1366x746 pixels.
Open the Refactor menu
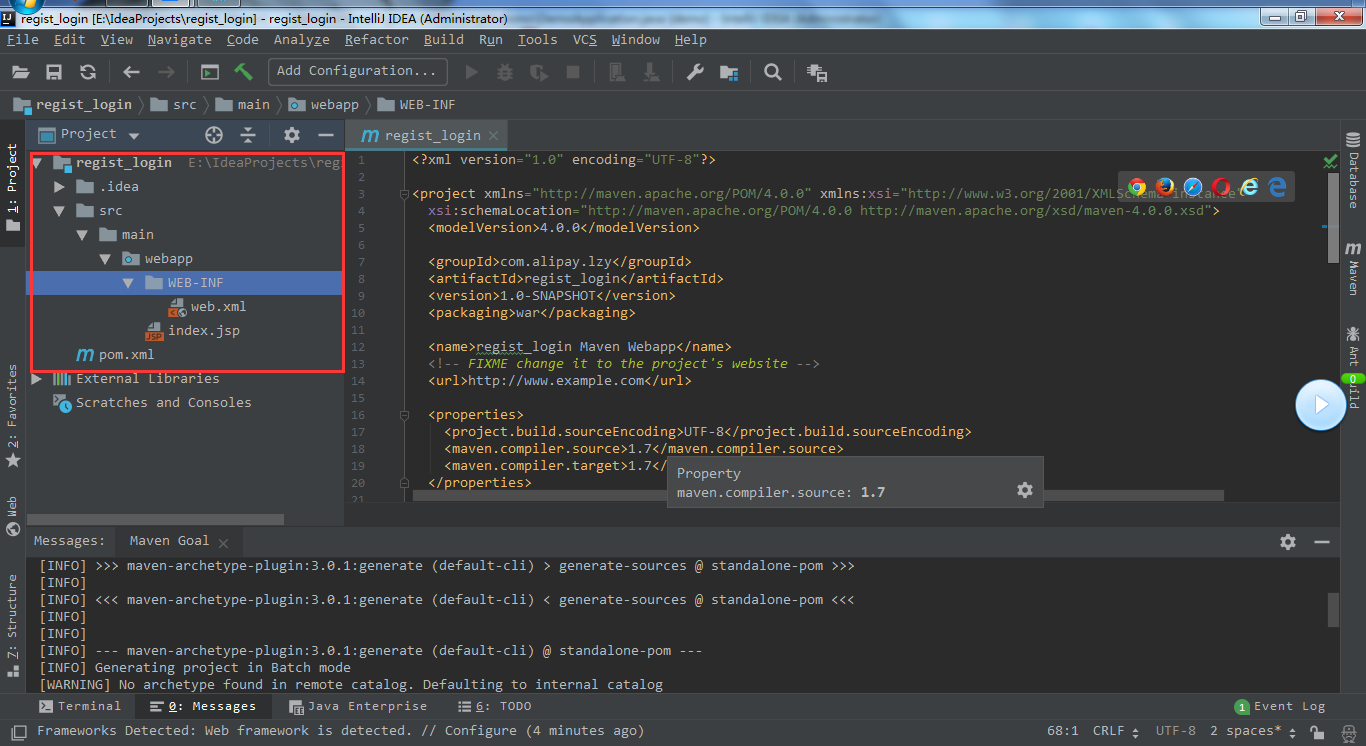click(377, 40)
